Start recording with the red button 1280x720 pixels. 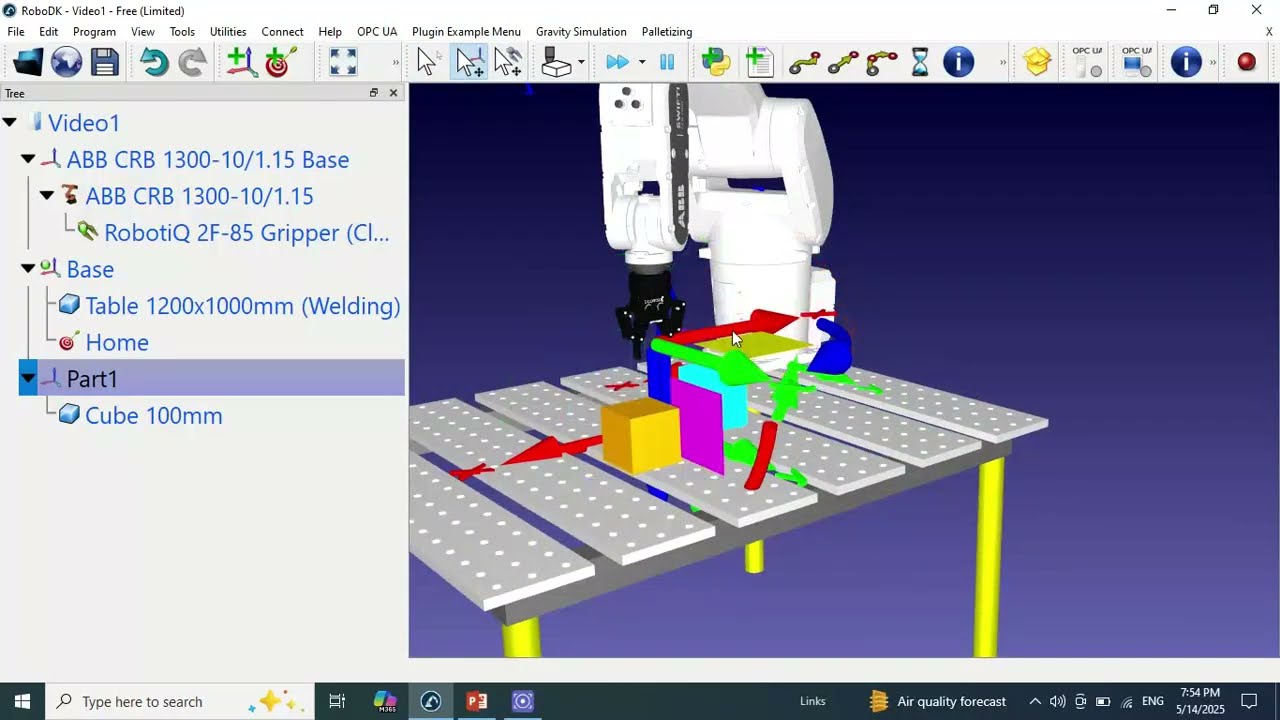point(1246,62)
